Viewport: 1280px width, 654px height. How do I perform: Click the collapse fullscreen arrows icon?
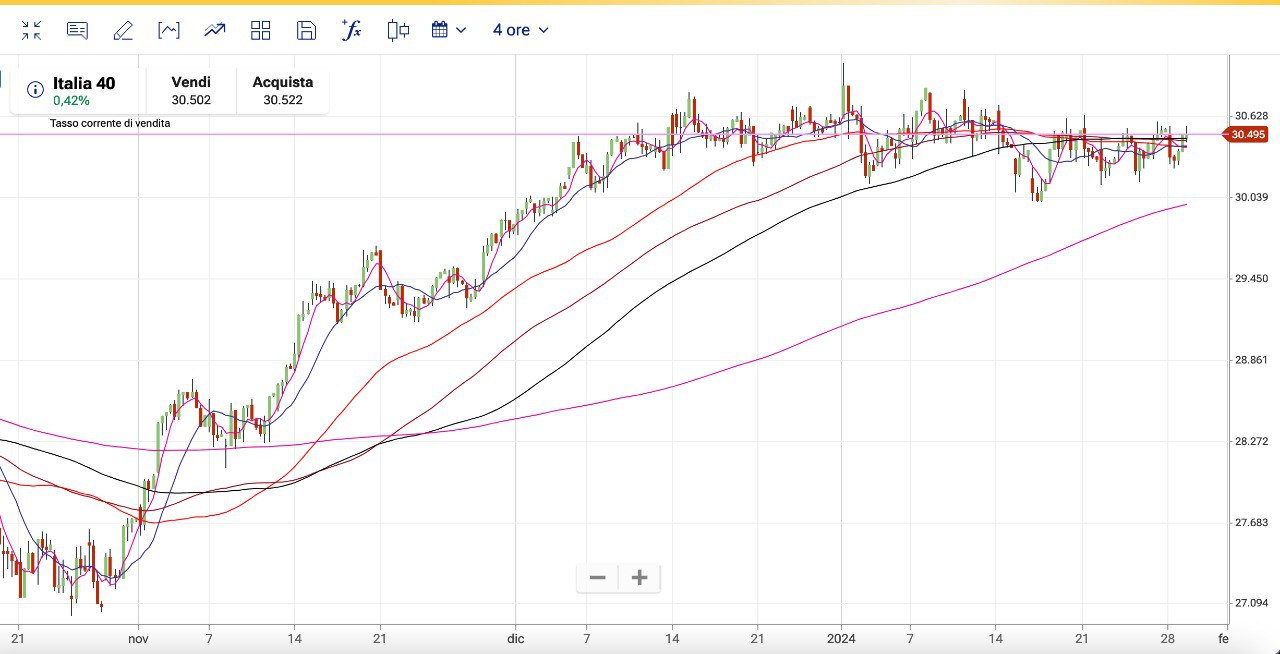pos(31,30)
